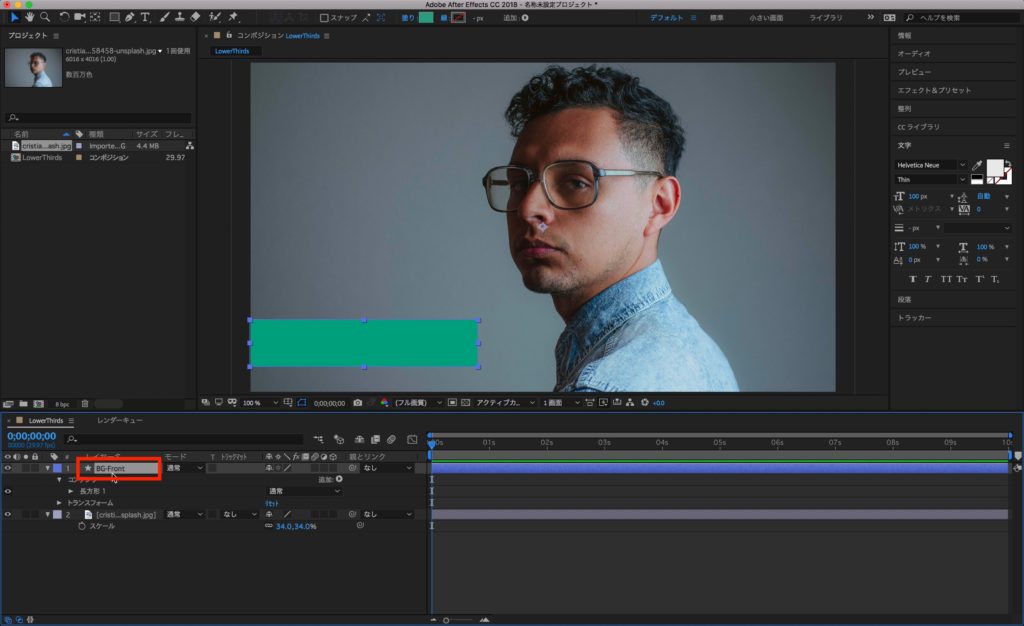The image size is (1024, 626).
Task: Expand the トランスフォーム transform group
Action: point(59,502)
